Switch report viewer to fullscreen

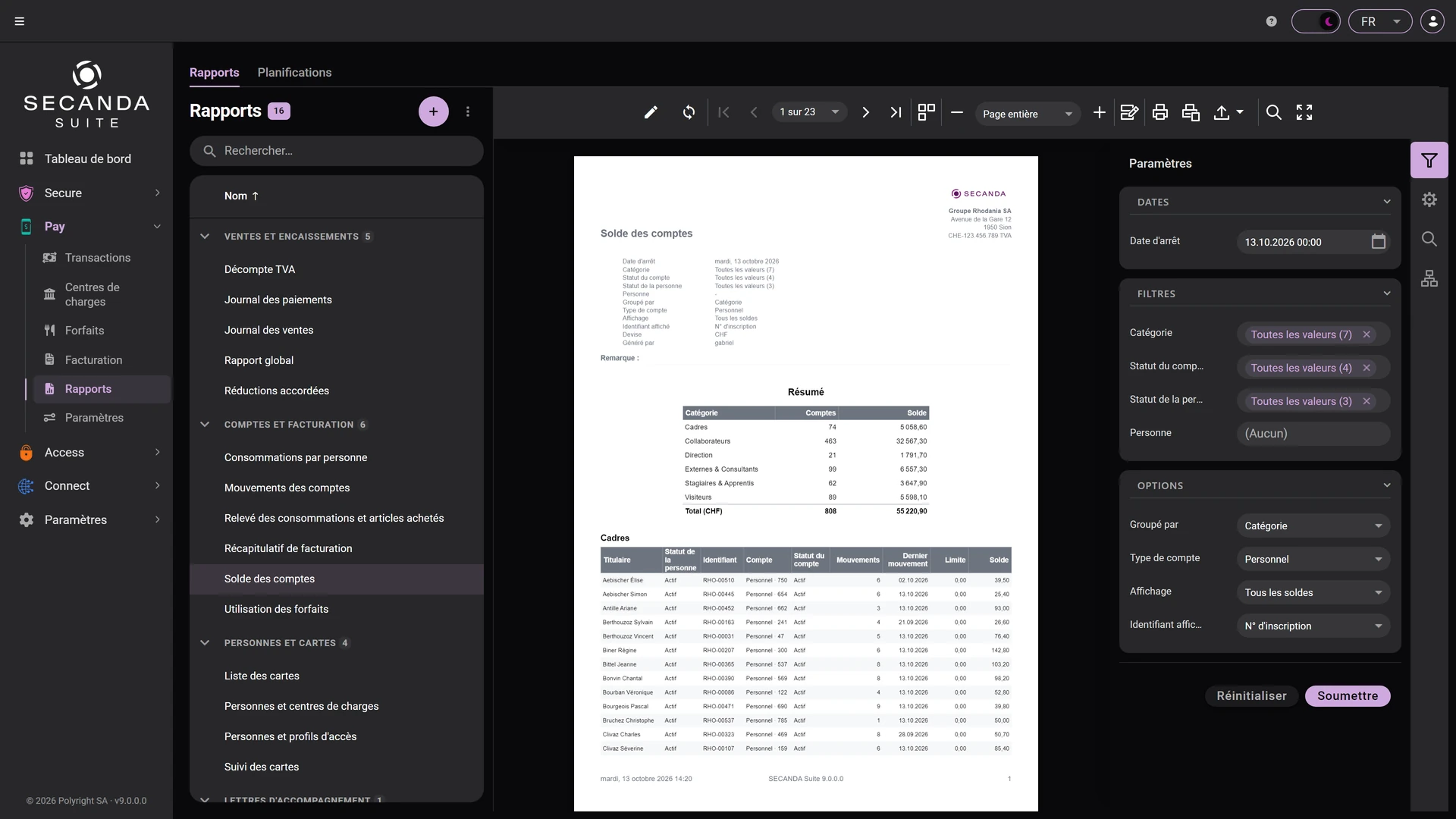pyautogui.click(x=1304, y=112)
